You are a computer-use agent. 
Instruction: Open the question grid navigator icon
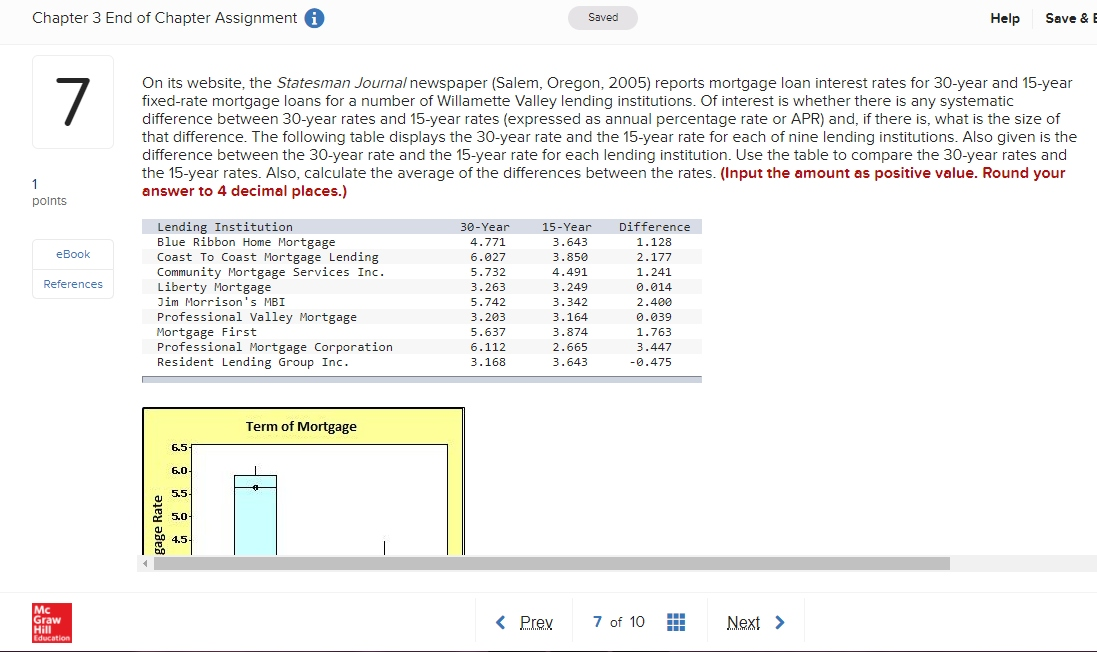[x=676, y=622]
